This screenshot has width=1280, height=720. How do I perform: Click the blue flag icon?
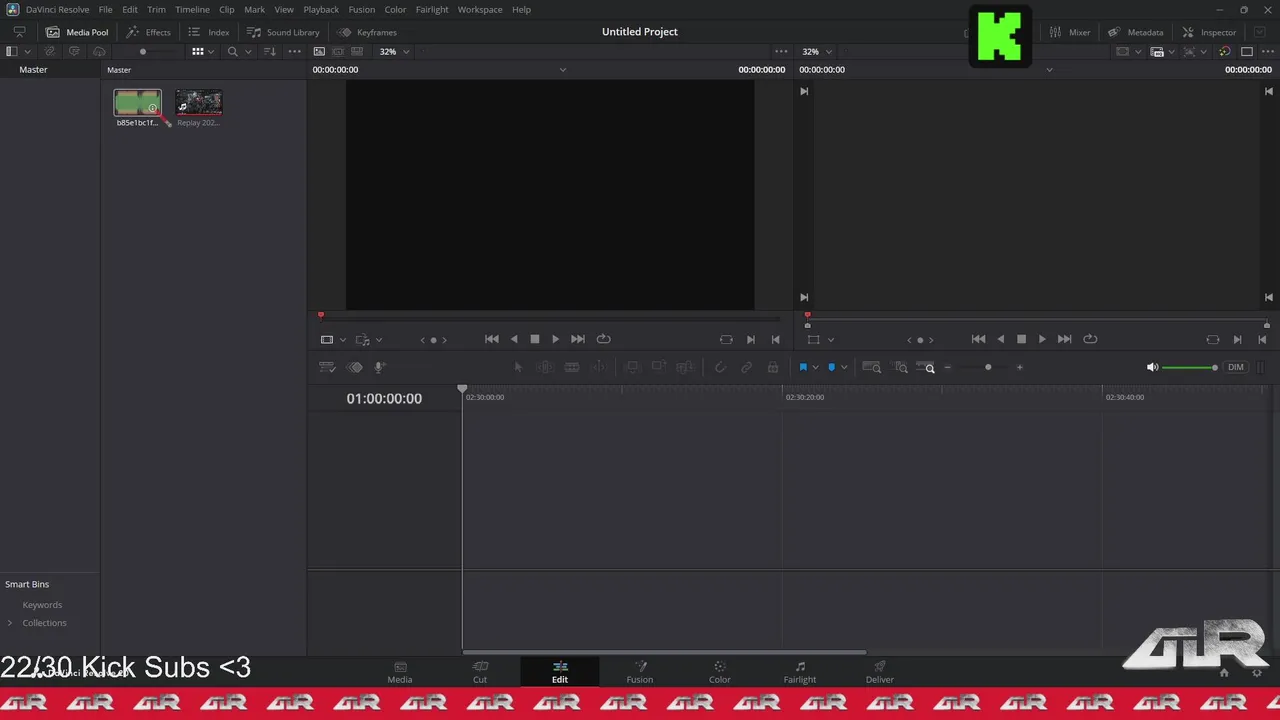point(802,368)
